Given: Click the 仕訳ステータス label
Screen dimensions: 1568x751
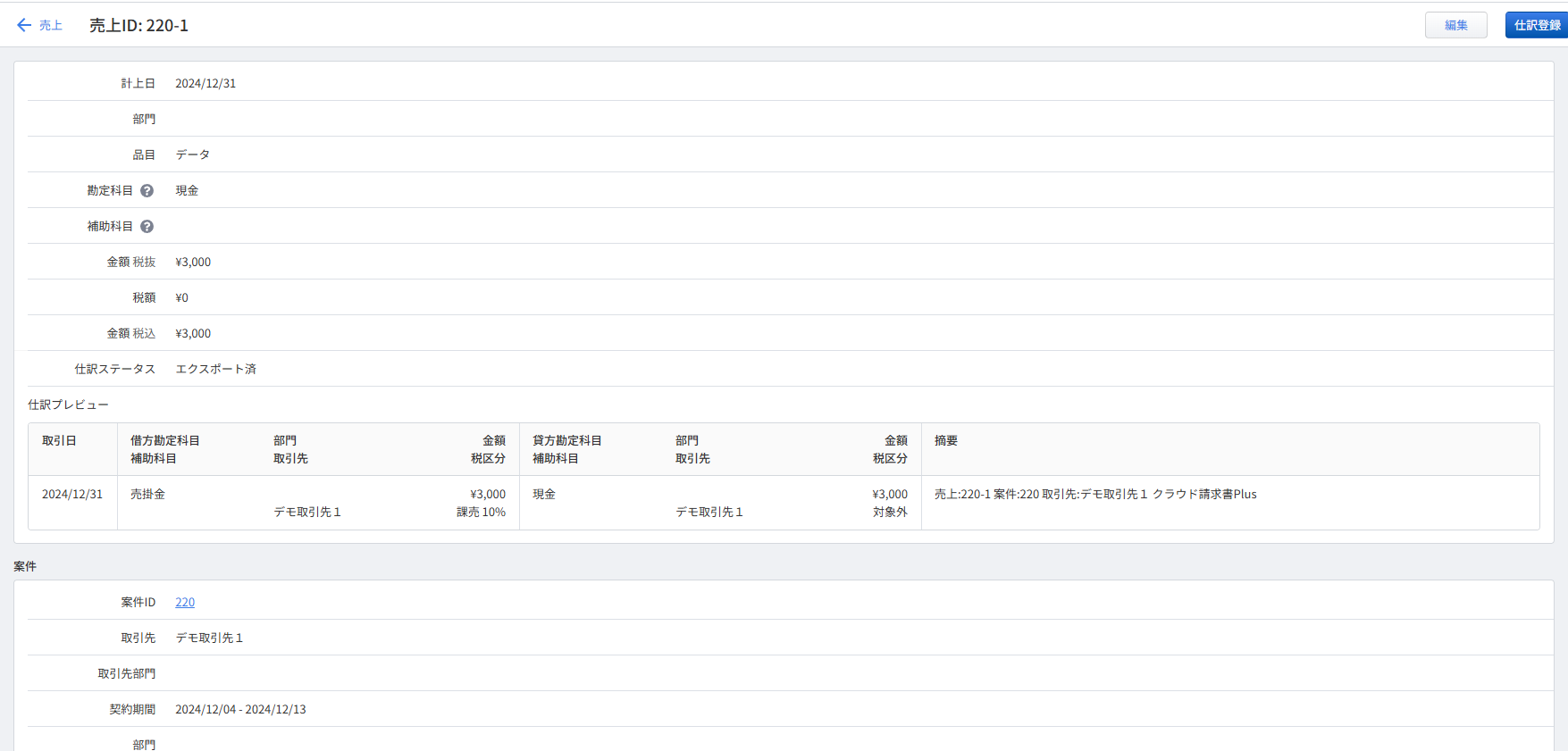Looking at the screenshot, I should click(x=114, y=369).
